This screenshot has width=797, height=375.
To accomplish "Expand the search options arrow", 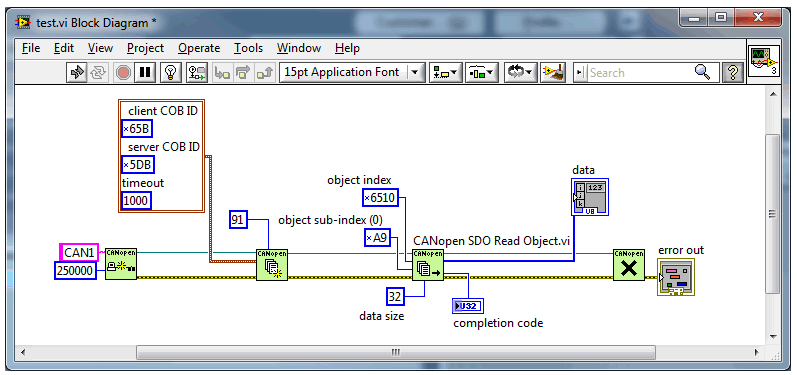I will coord(579,73).
